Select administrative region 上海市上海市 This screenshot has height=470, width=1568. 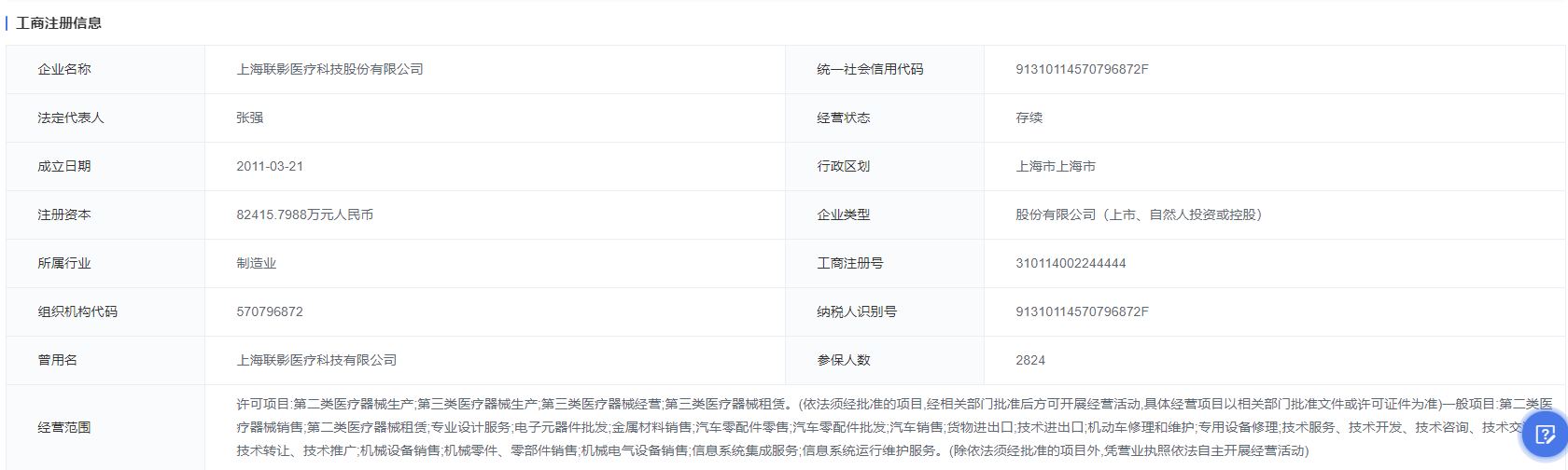click(1056, 166)
